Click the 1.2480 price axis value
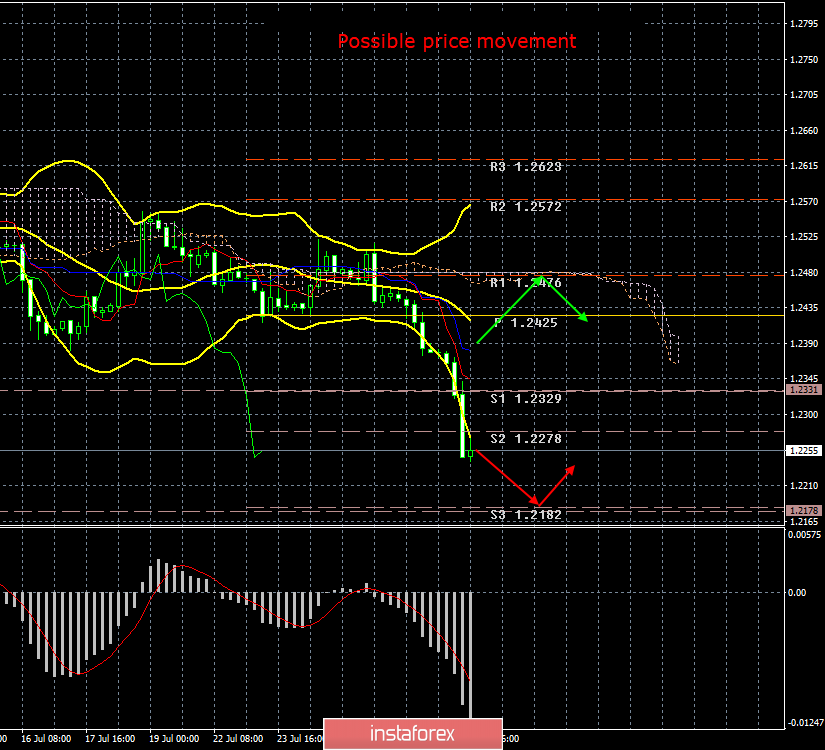The height and width of the screenshot is (750, 825). 804,273
